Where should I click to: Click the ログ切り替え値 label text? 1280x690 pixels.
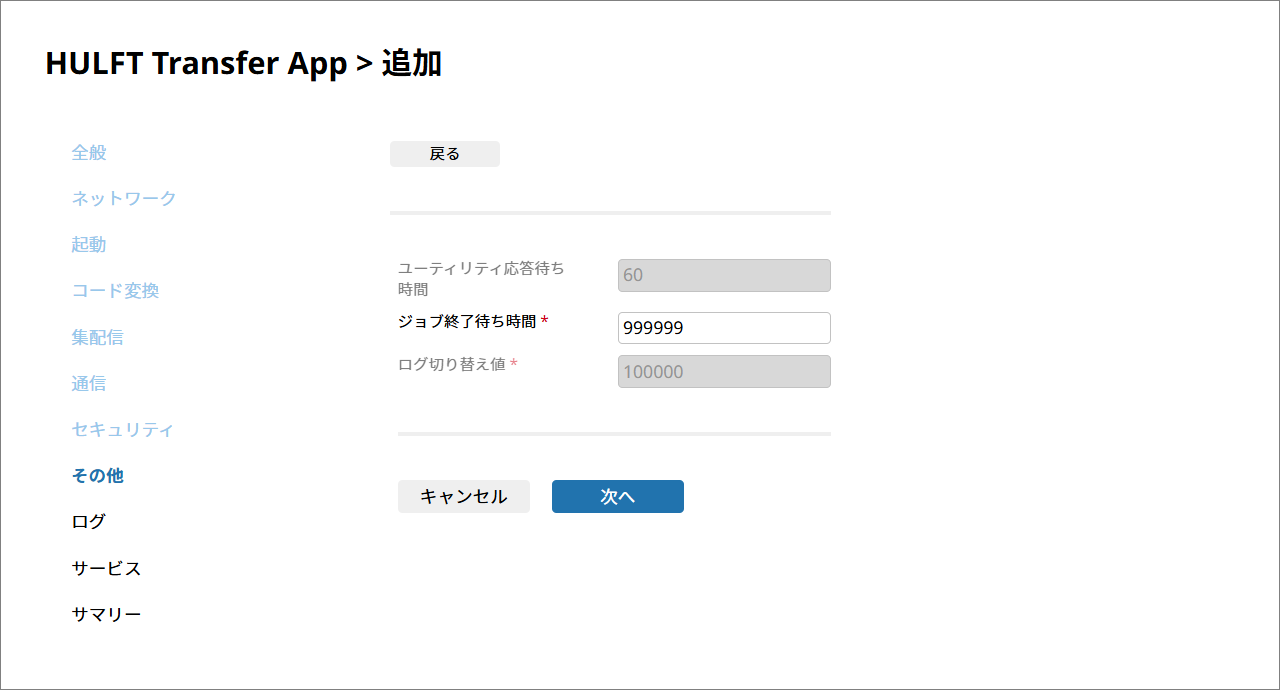pos(451,365)
